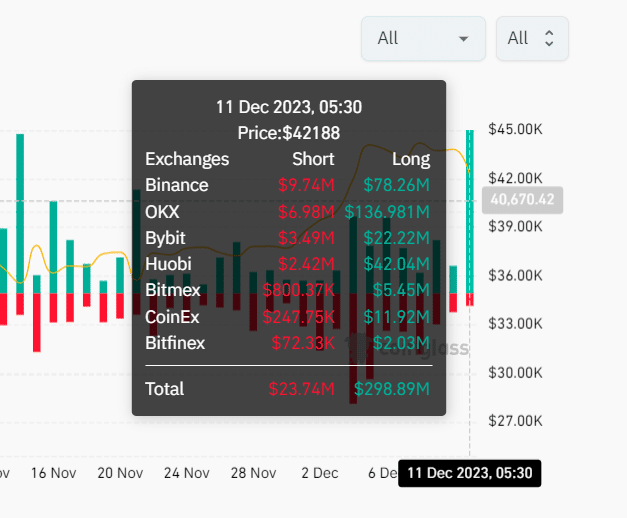Click the OKX exchange name

coord(162,212)
